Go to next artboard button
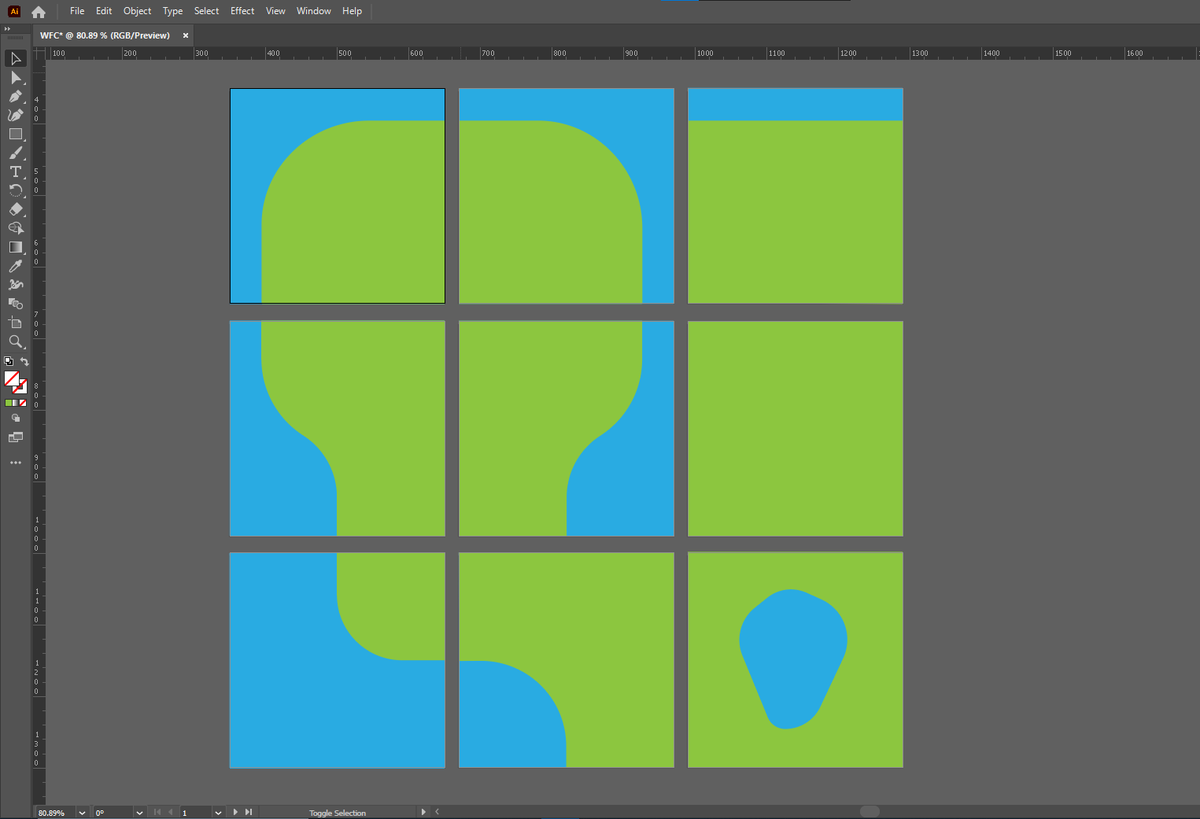The image size is (1200, 819). pos(235,813)
